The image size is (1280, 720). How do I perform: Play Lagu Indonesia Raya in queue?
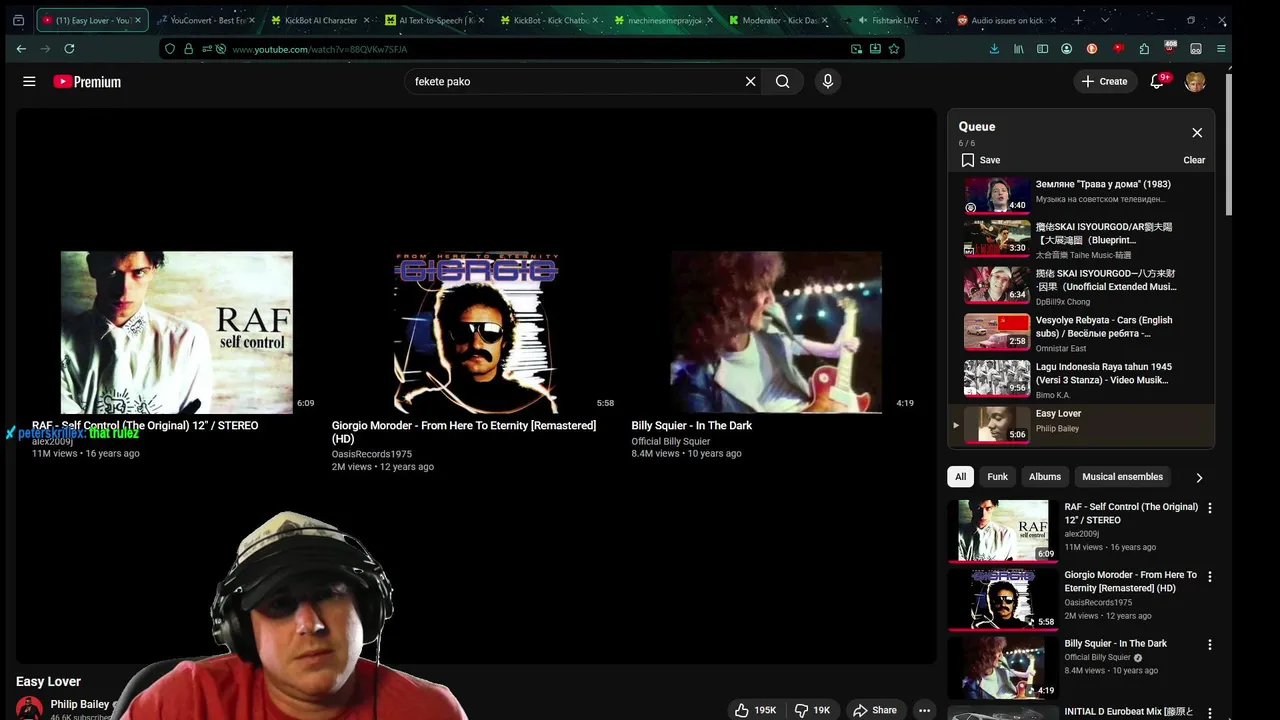(1081, 381)
